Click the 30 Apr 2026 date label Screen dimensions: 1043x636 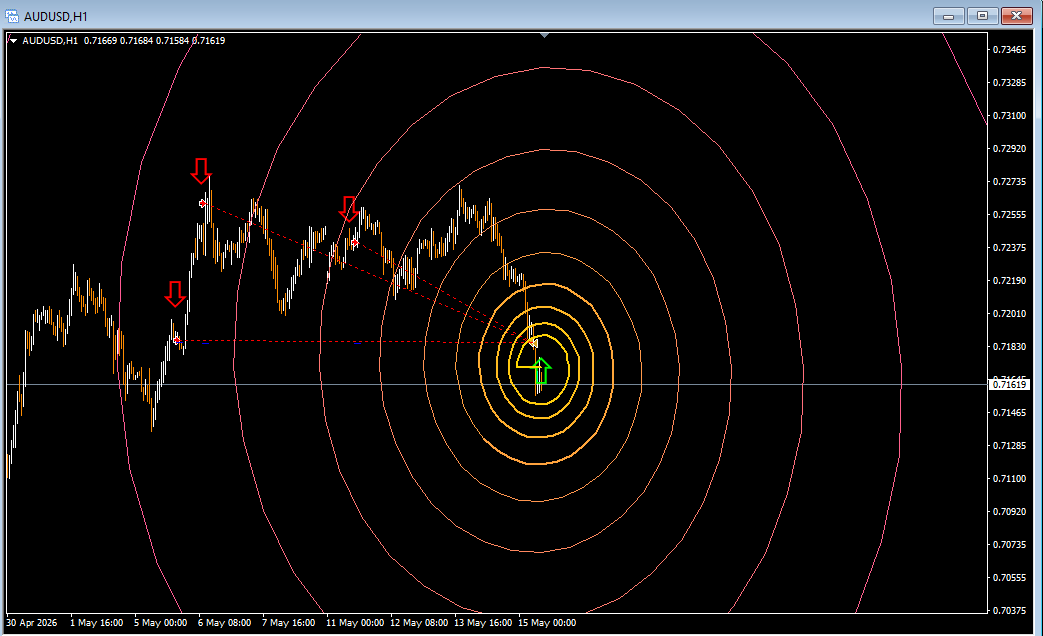coord(32,623)
